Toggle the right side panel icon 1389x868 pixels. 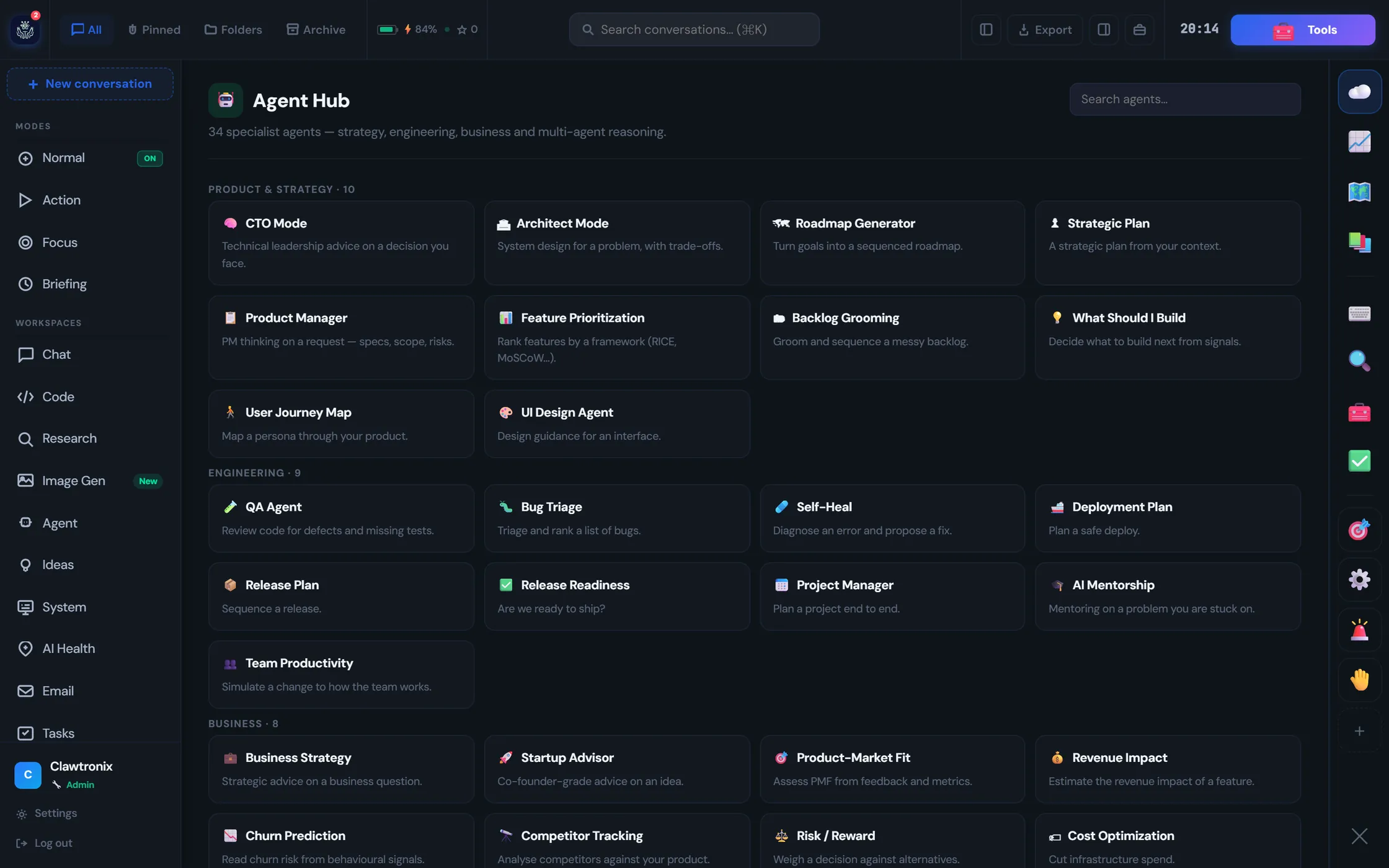1104,29
